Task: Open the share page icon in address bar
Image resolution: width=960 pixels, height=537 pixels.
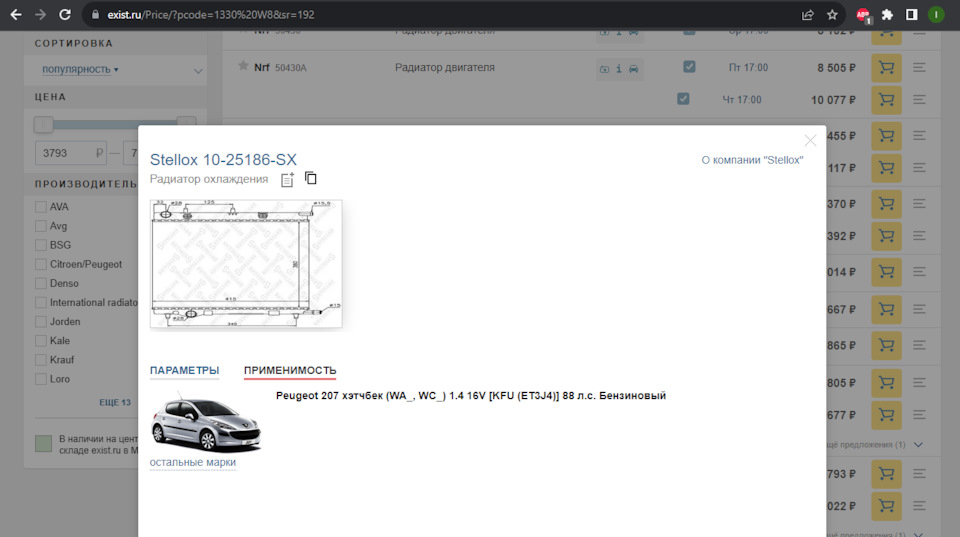Action: 808,15
